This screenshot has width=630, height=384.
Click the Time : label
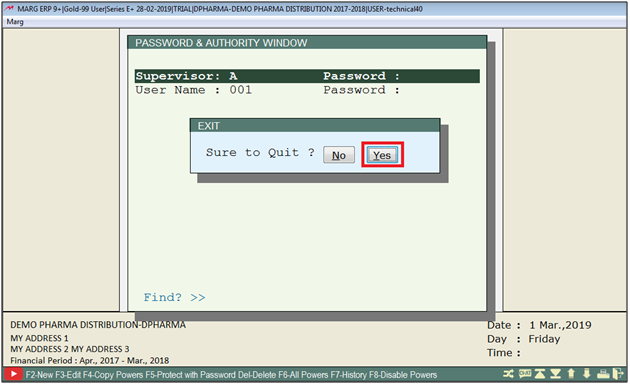click(x=504, y=353)
